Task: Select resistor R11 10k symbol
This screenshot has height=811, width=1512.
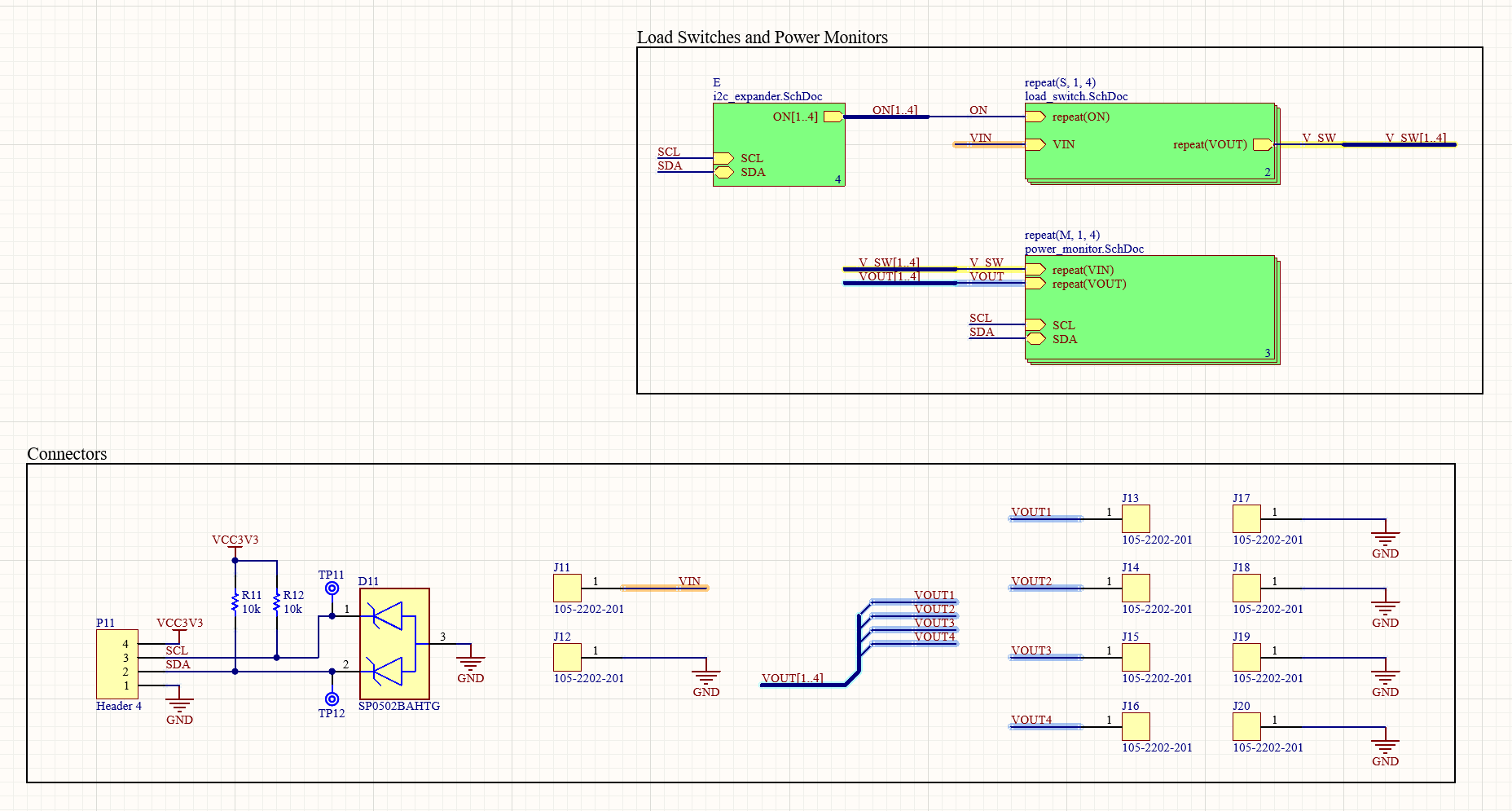Action: [235, 602]
